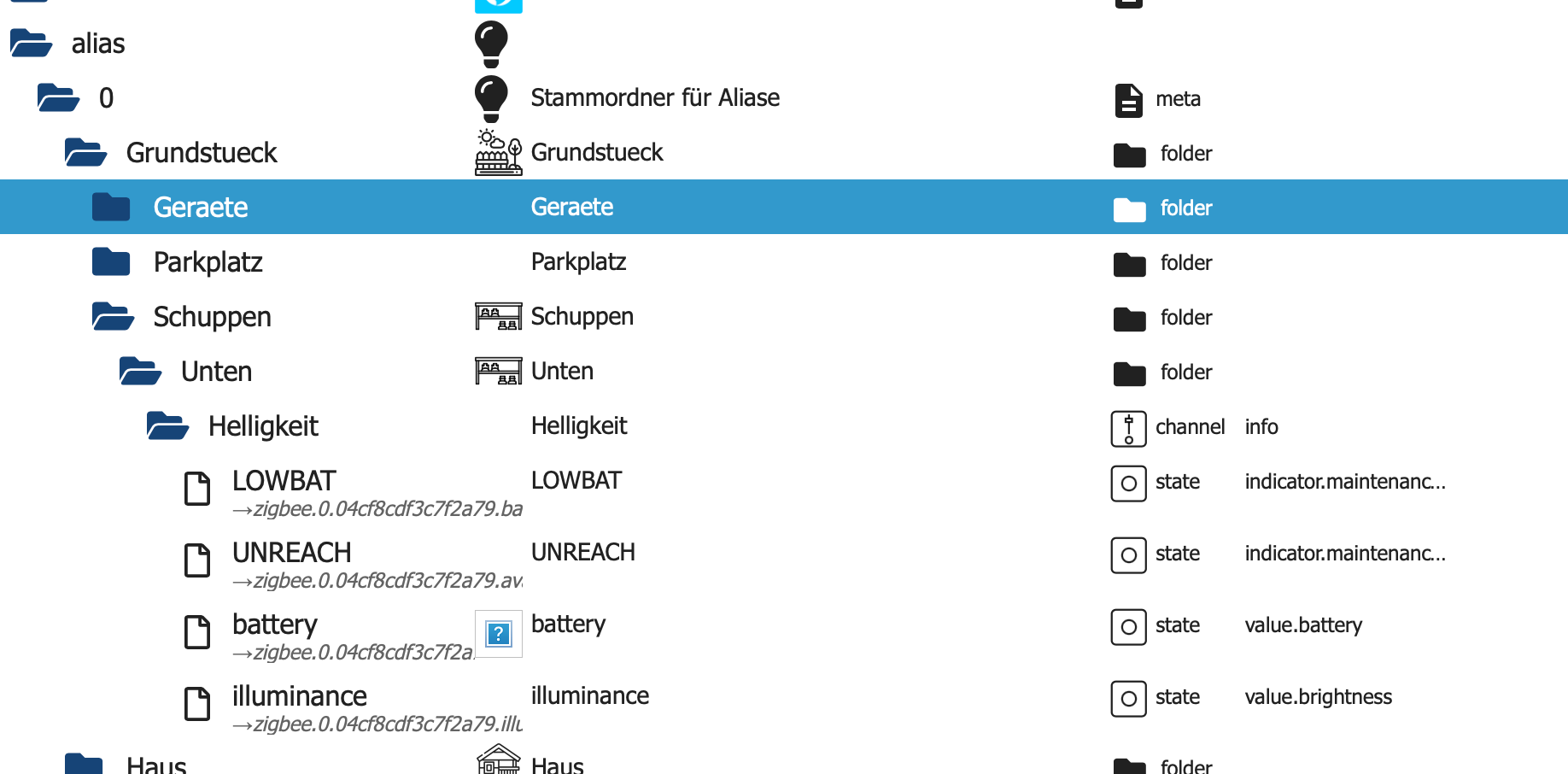1568x774 pixels.
Task: Collapse the Helligkeit channel node
Action: coord(167,426)
